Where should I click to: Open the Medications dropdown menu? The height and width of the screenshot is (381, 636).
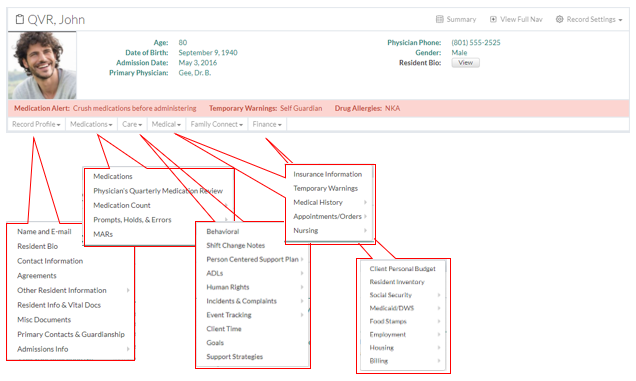click(x=91, y=124)
